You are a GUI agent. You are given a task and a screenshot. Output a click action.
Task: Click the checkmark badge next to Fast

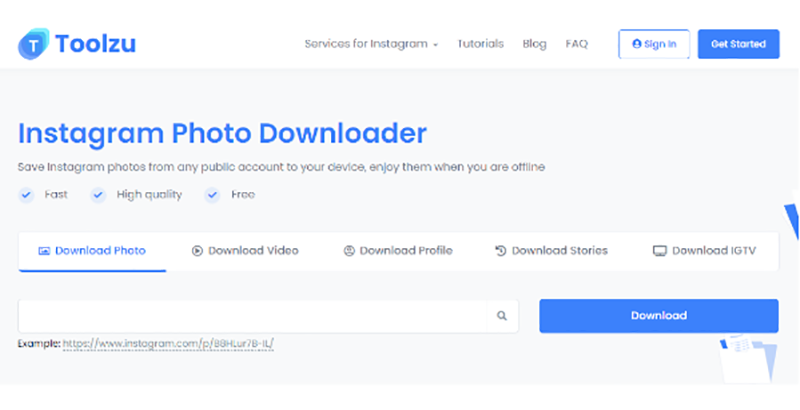[27, 195]
